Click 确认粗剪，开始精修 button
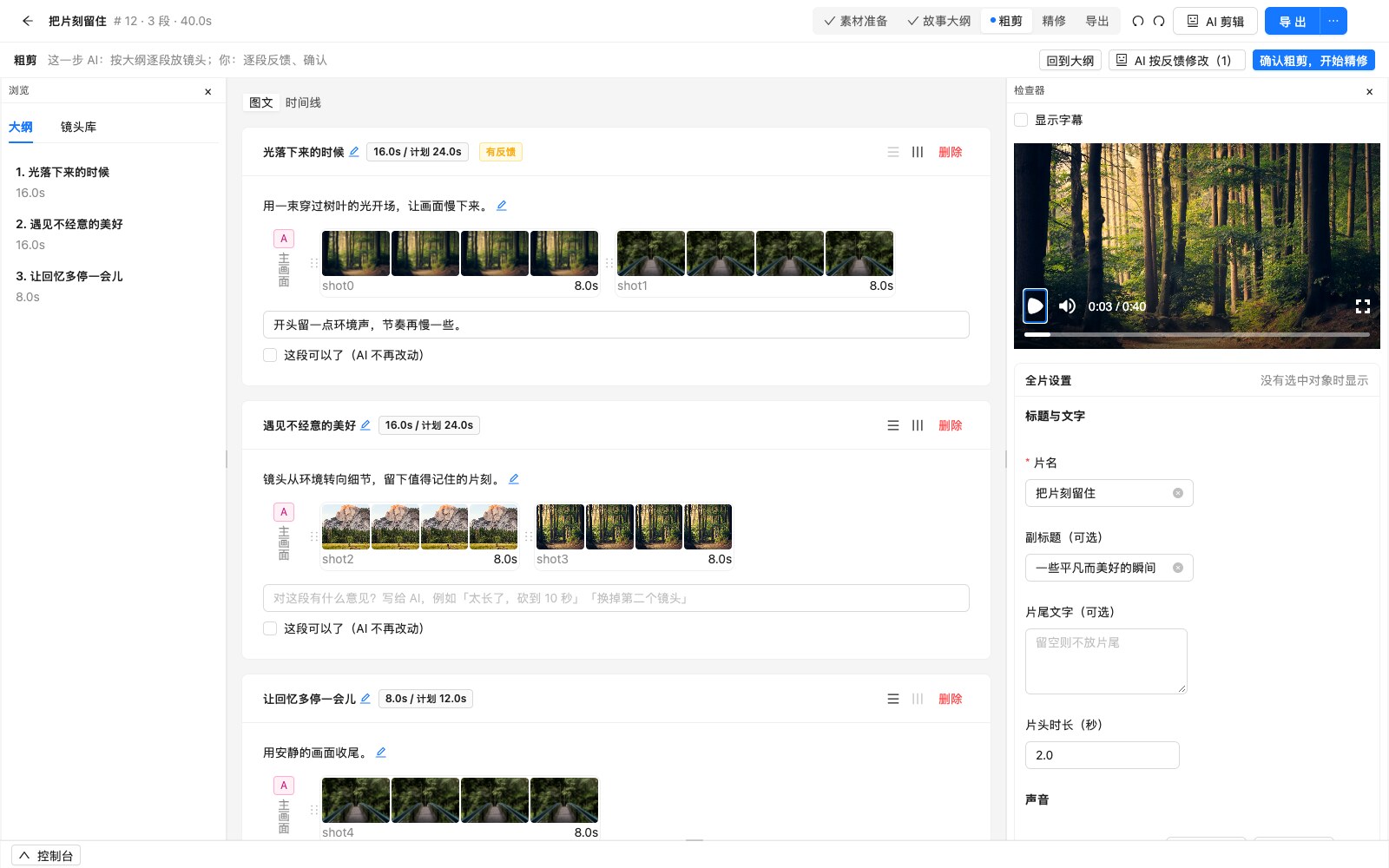Screen dimensions: 1389x868 pos(1313,60)
